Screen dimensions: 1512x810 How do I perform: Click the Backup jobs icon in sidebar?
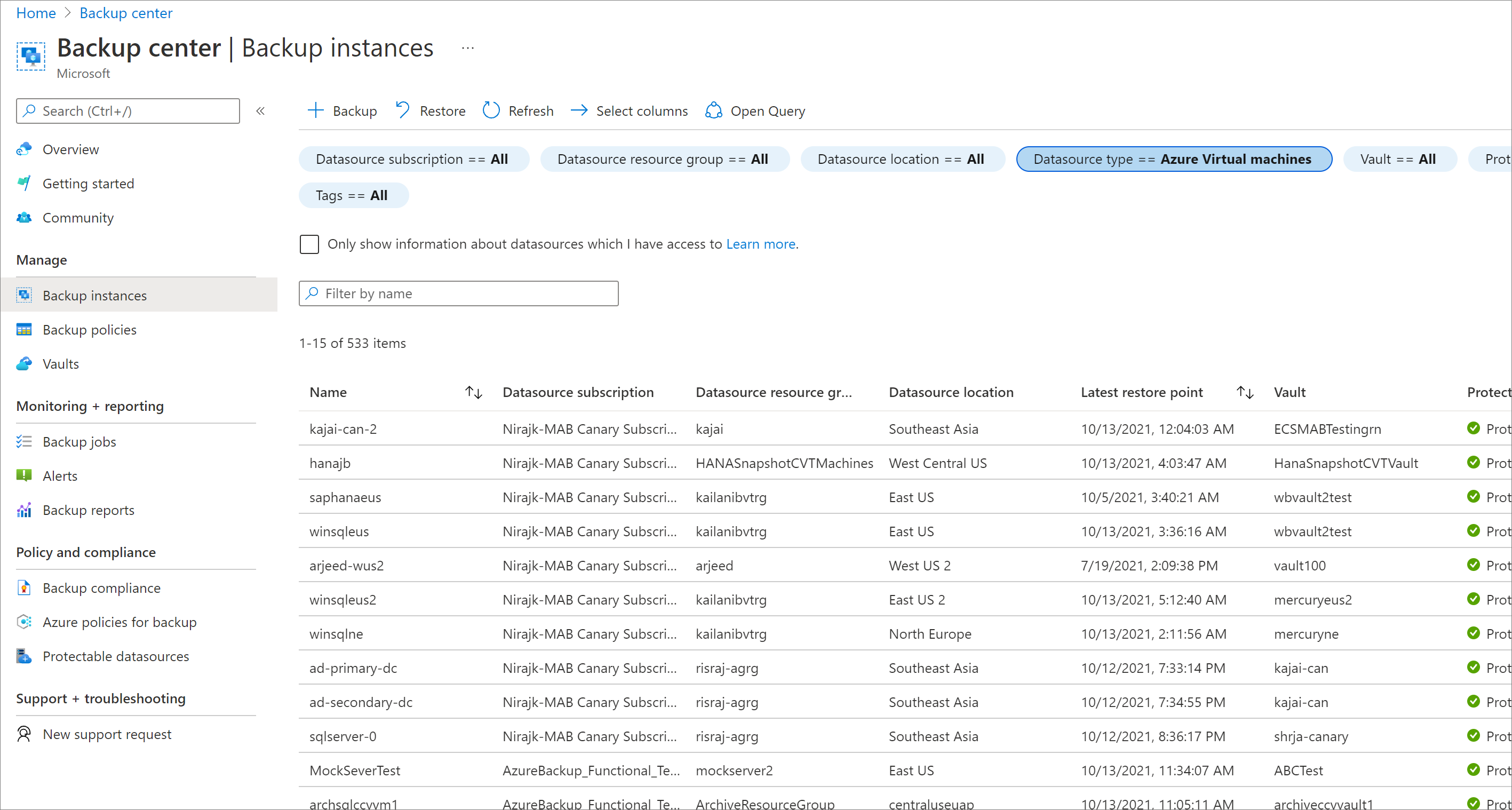click(x=24, y=441)
